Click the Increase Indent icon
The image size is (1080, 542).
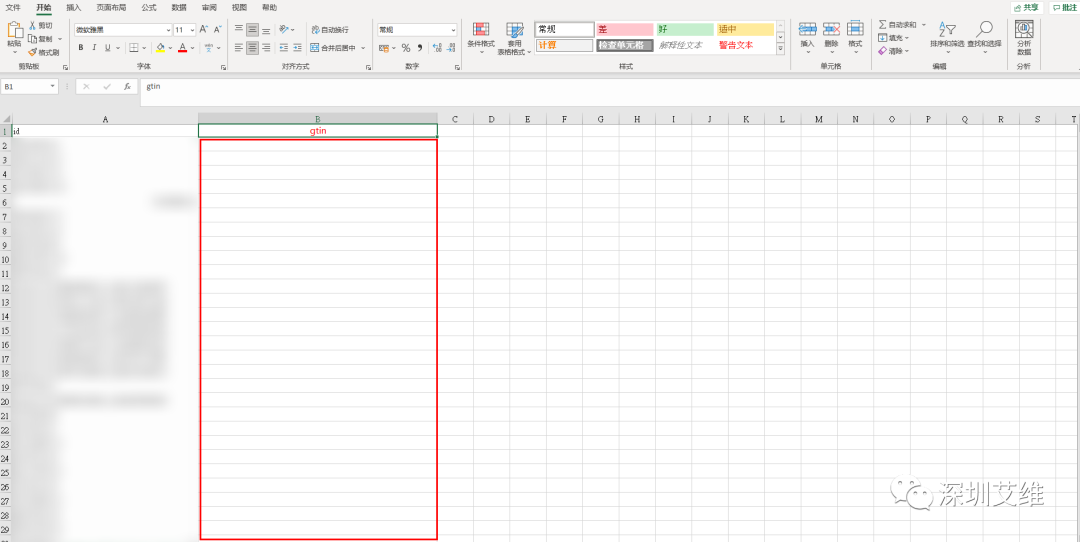point(298,48)
